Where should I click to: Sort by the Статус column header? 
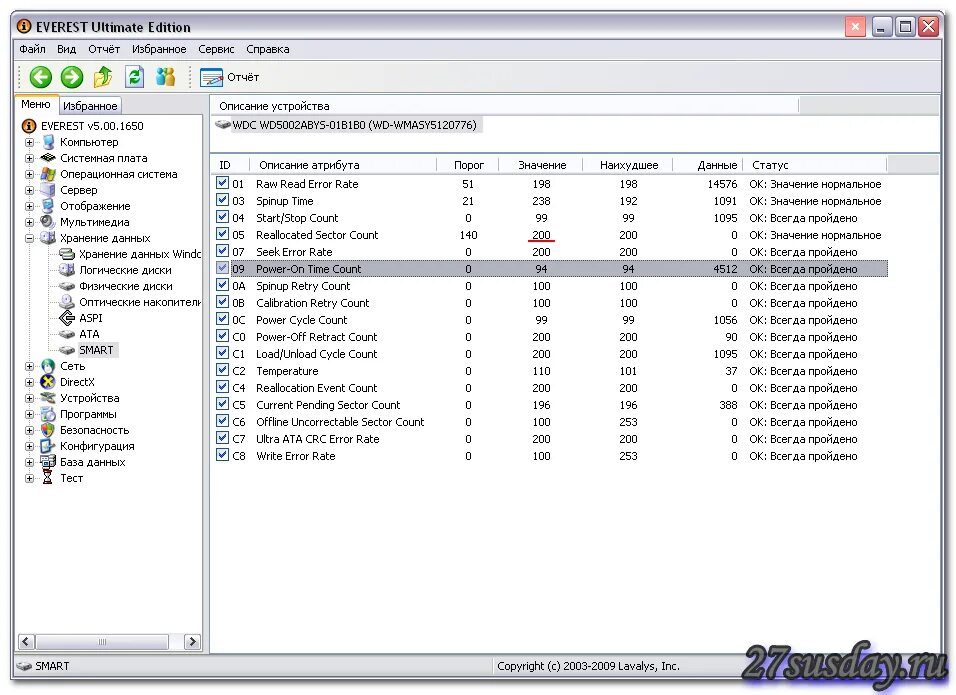815,165
